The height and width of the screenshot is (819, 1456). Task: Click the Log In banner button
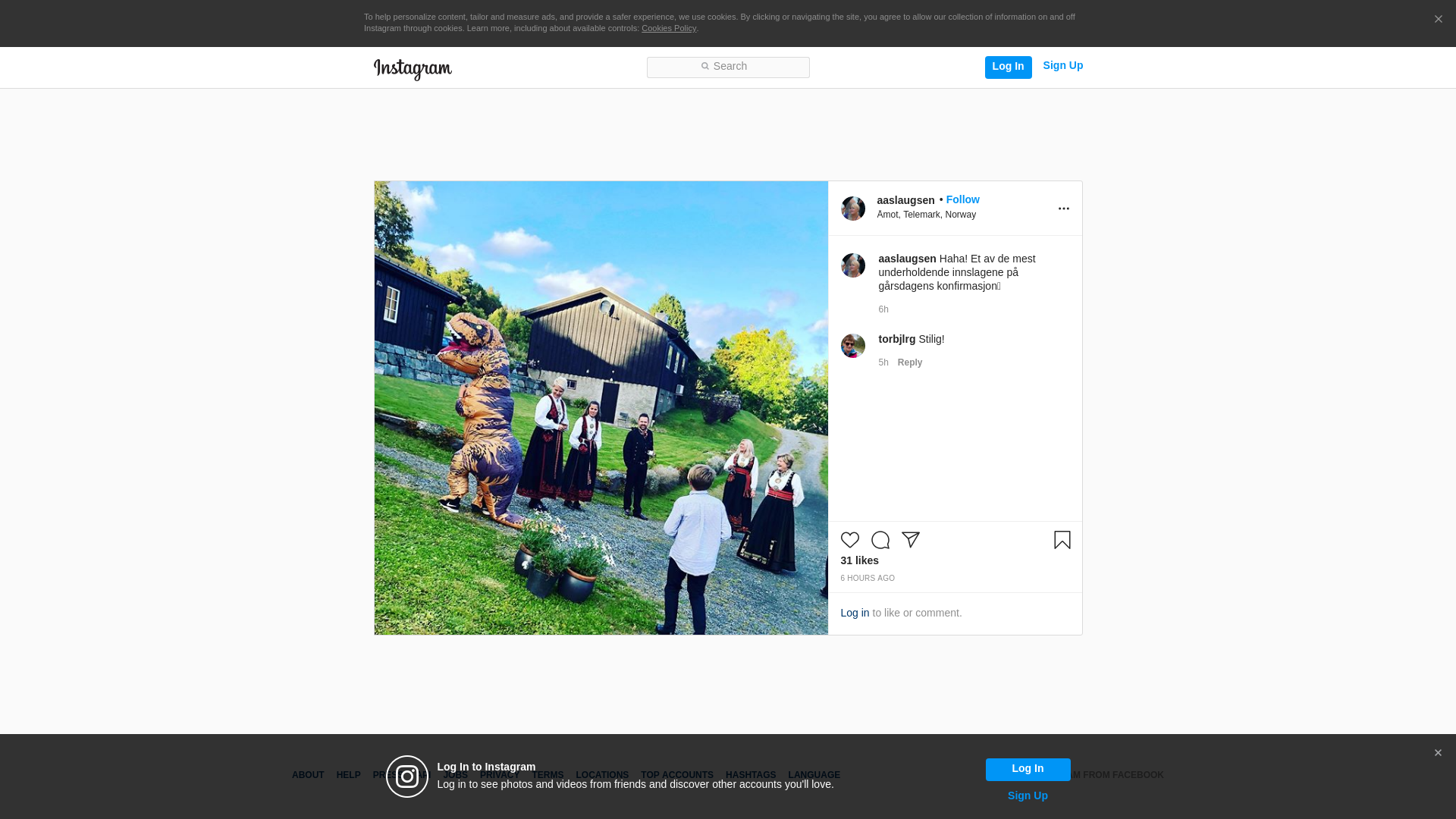[x=1028, y=770]
